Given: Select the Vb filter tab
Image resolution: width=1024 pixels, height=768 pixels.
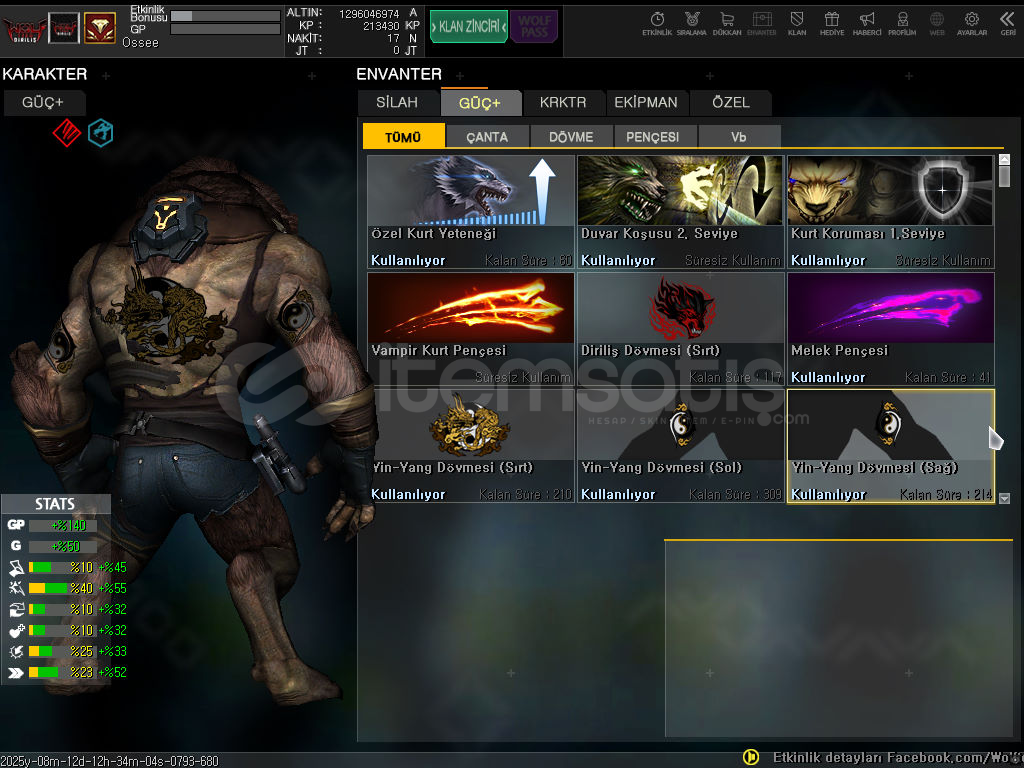Looking at the screenshot, I should coord(739,136).
